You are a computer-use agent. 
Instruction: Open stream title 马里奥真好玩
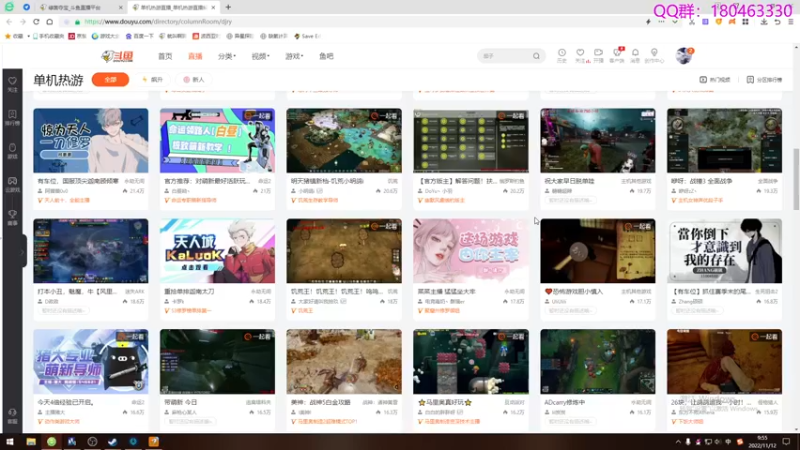445,403
